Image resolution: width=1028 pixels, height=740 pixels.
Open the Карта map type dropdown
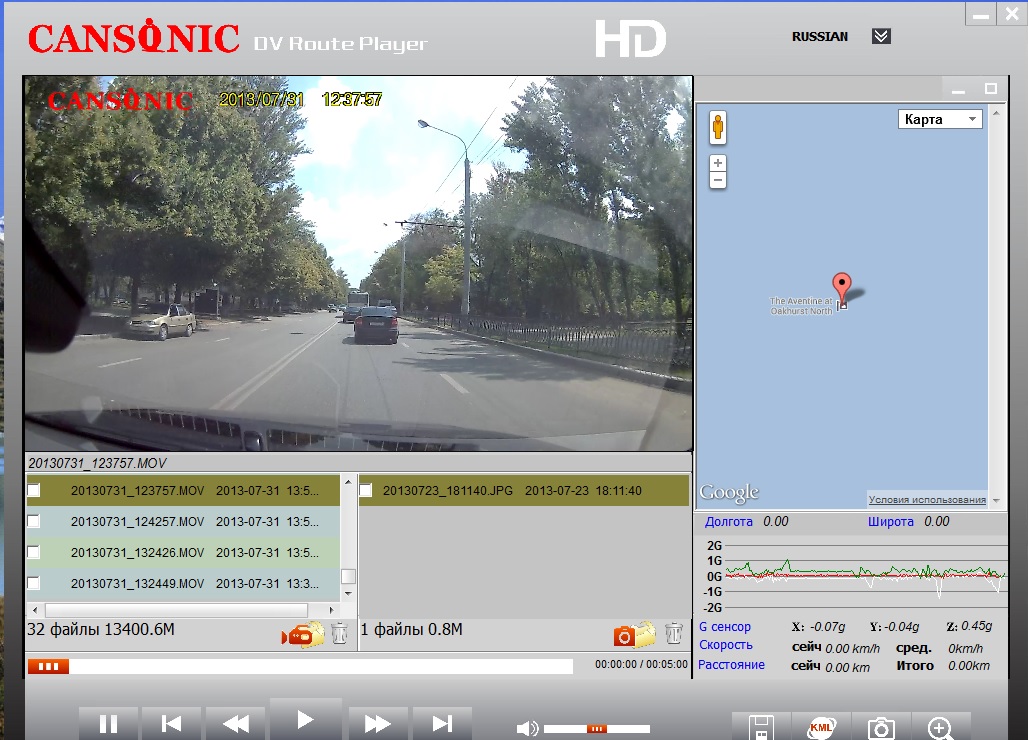940,120
